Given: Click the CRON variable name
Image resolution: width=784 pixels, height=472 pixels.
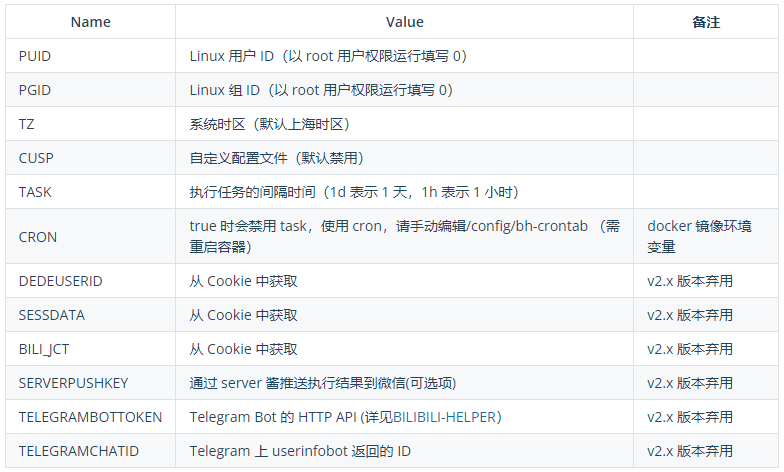Looking at the screenshot, I should [38, 237].
